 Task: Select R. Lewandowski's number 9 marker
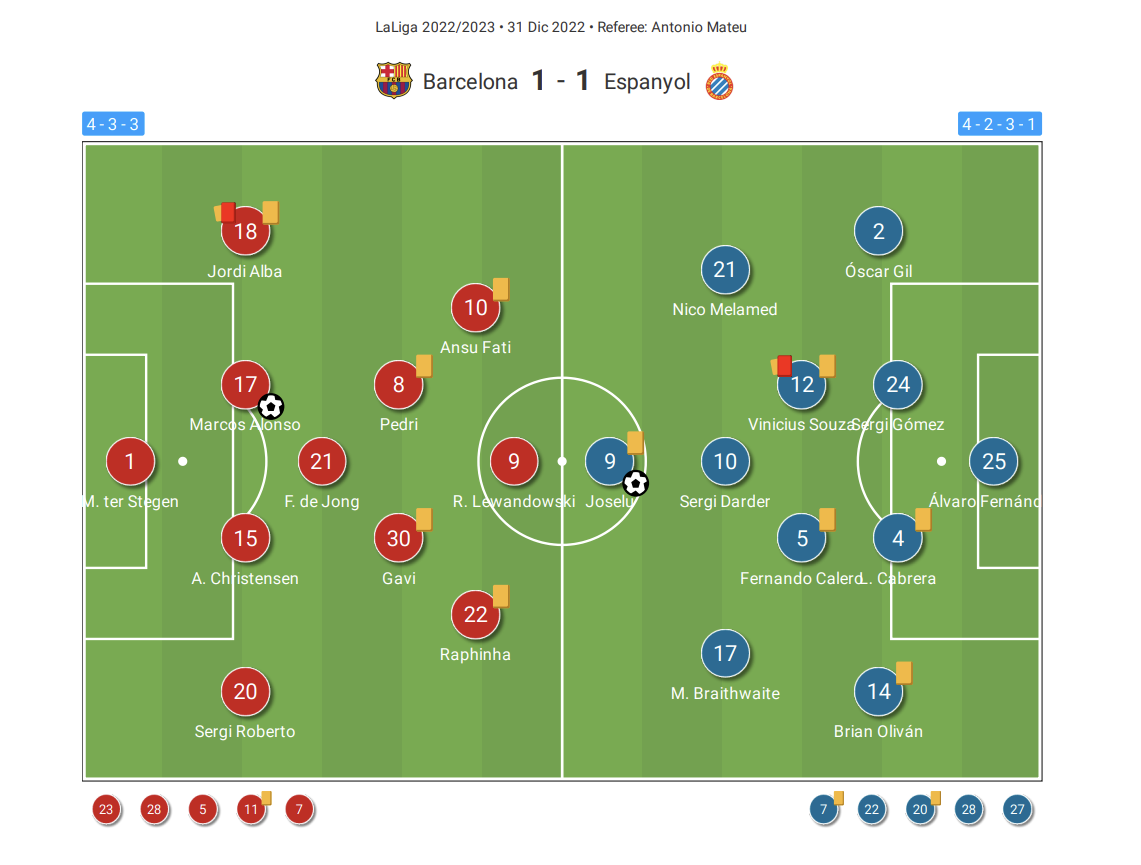pos(514,461)
